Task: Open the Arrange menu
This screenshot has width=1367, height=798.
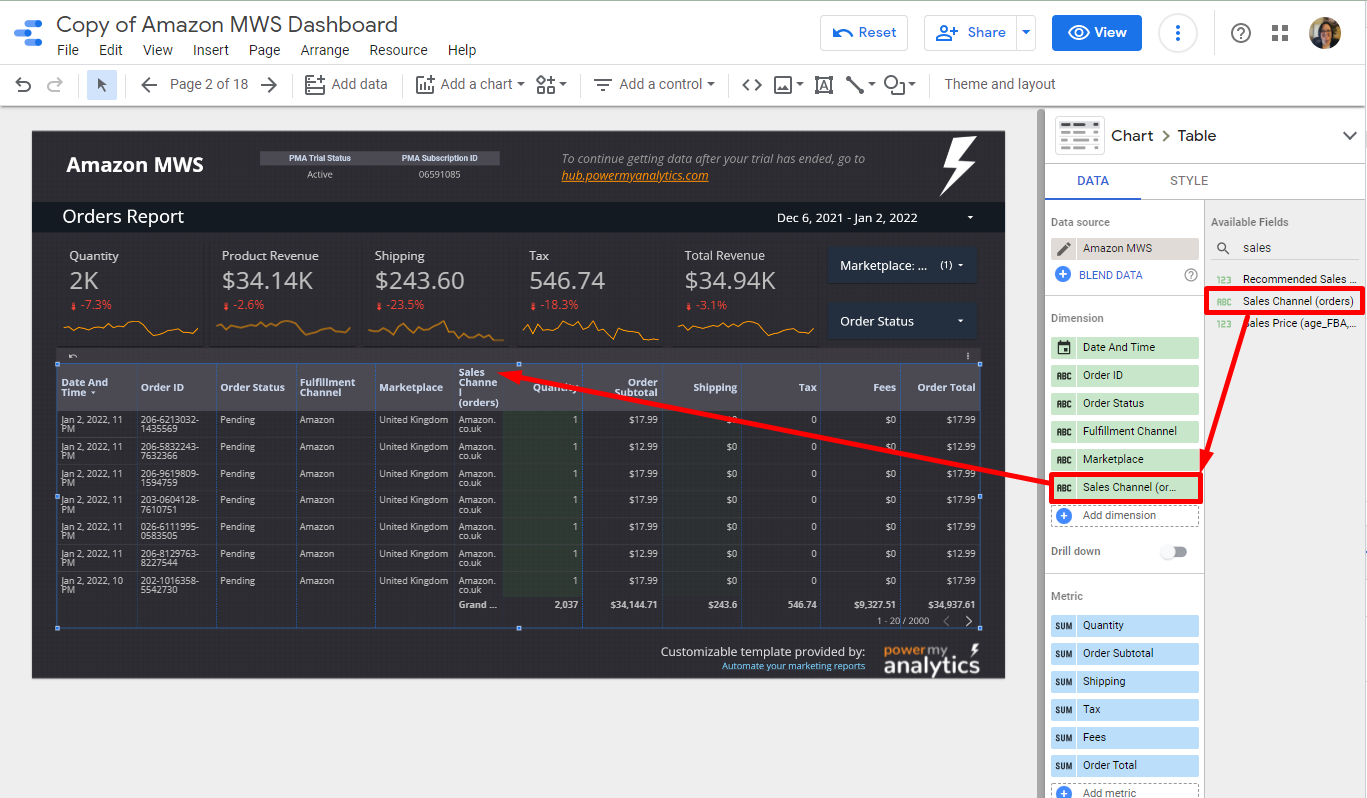Action: tap(325, 50)
